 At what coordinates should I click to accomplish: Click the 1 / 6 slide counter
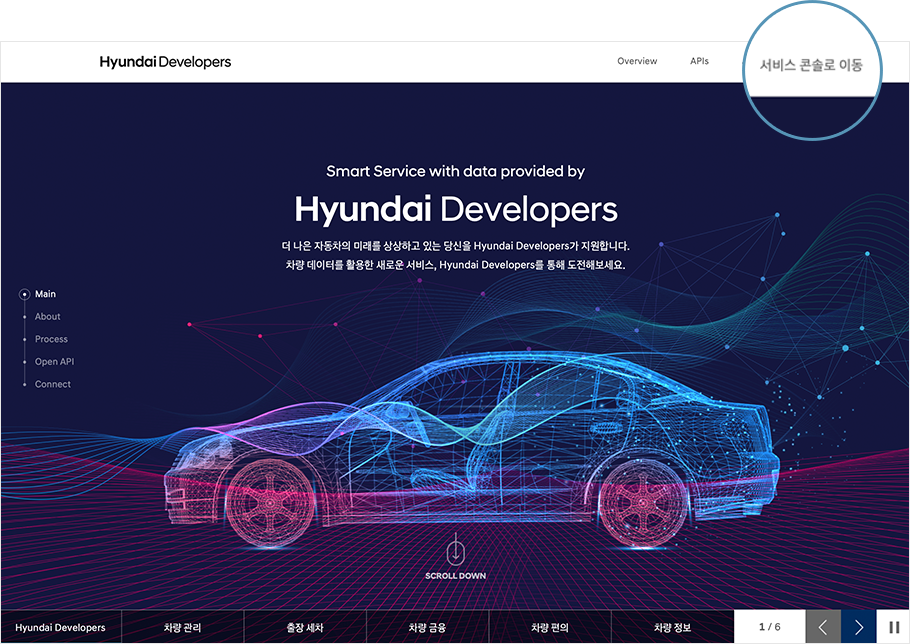(769, 627)
